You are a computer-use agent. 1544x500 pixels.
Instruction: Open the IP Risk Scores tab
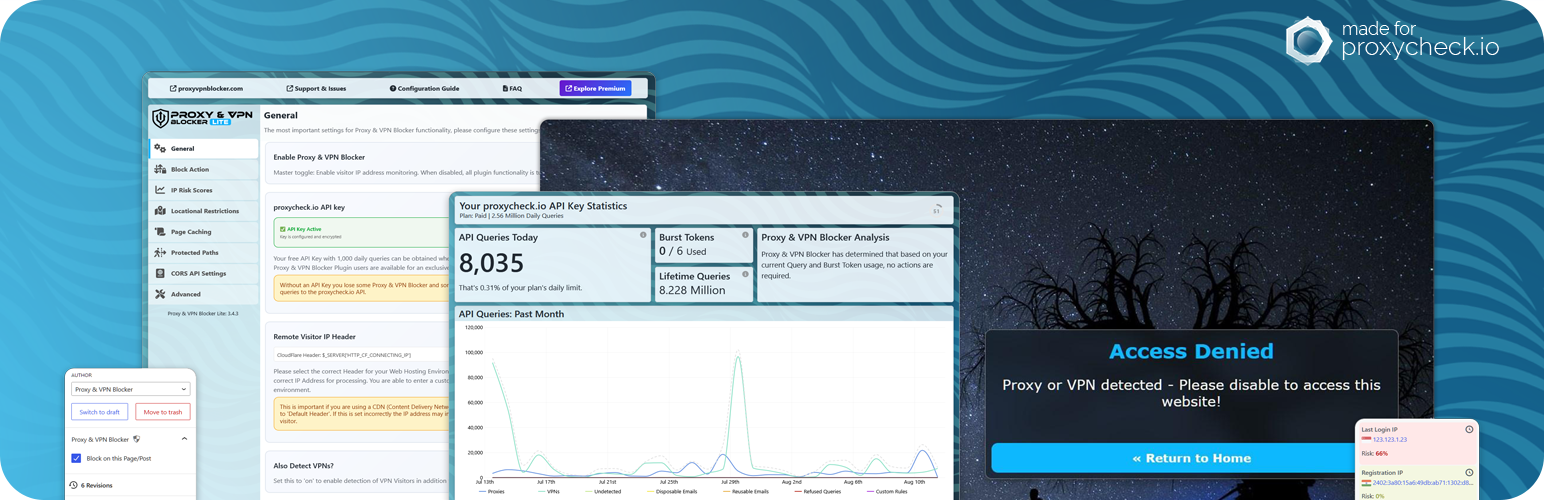click(204, 190)
